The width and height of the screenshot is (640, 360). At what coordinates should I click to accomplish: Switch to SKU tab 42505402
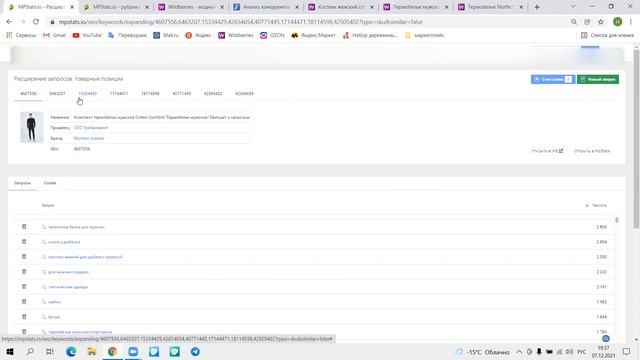click(213, 93)
